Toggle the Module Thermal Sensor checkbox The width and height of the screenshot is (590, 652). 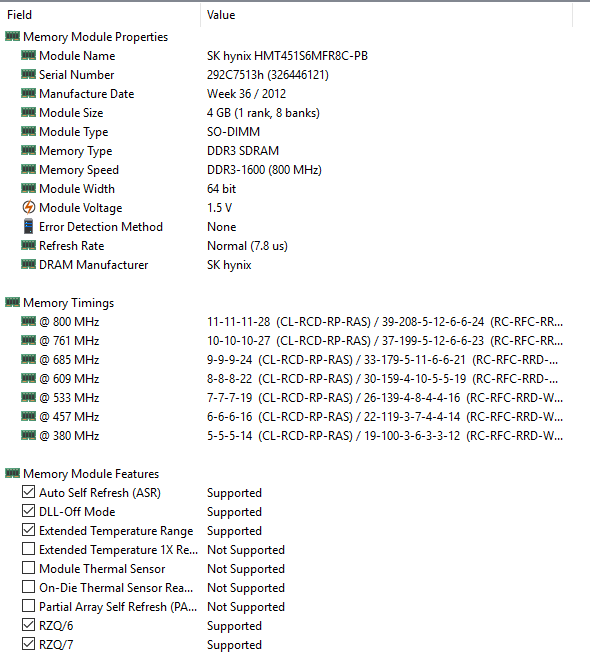point(28,568)
